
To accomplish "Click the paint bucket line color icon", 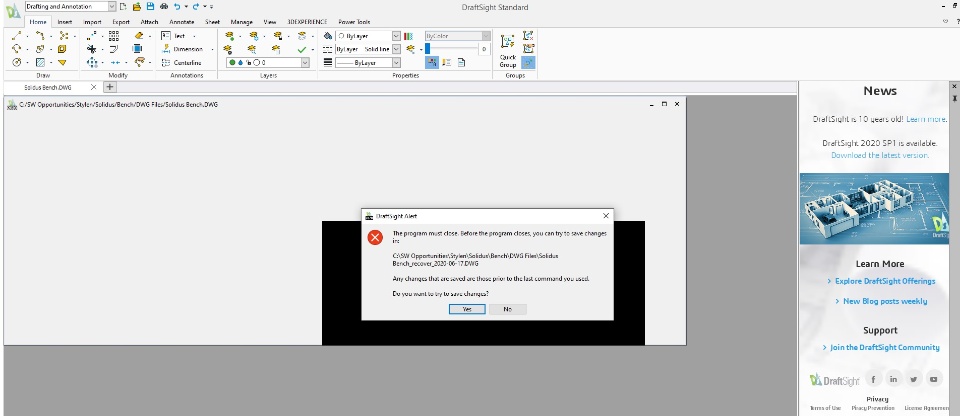I will pos(328,36).
